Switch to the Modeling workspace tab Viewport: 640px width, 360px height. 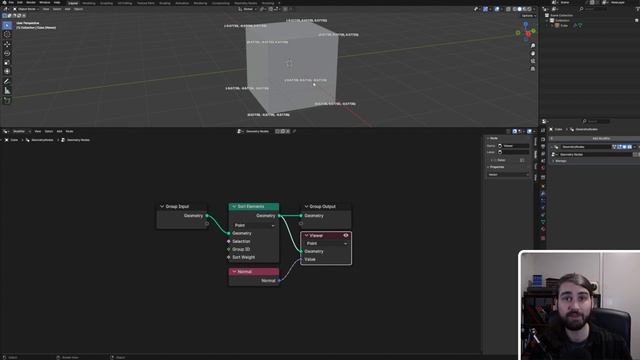coord(89,3)
